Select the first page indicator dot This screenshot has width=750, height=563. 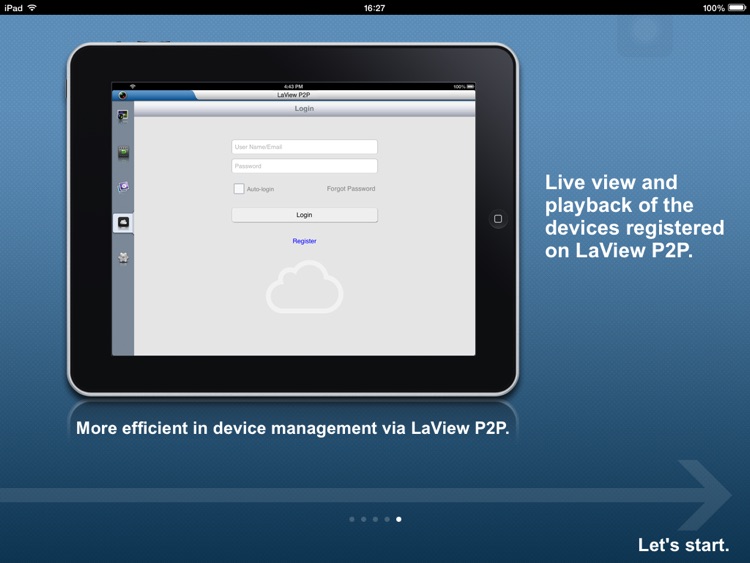tap(352, 519)
